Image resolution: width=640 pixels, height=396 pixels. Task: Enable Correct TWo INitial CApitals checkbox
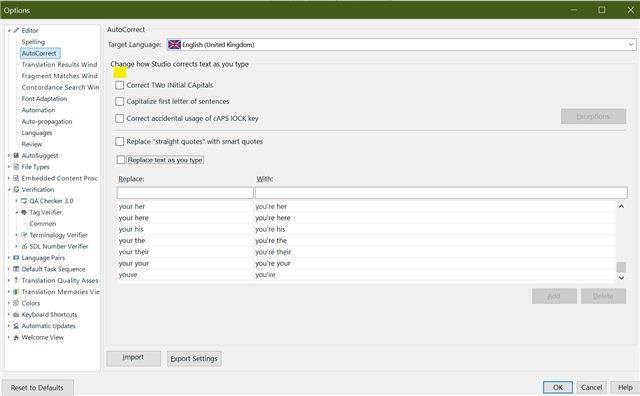coord(120,85)
